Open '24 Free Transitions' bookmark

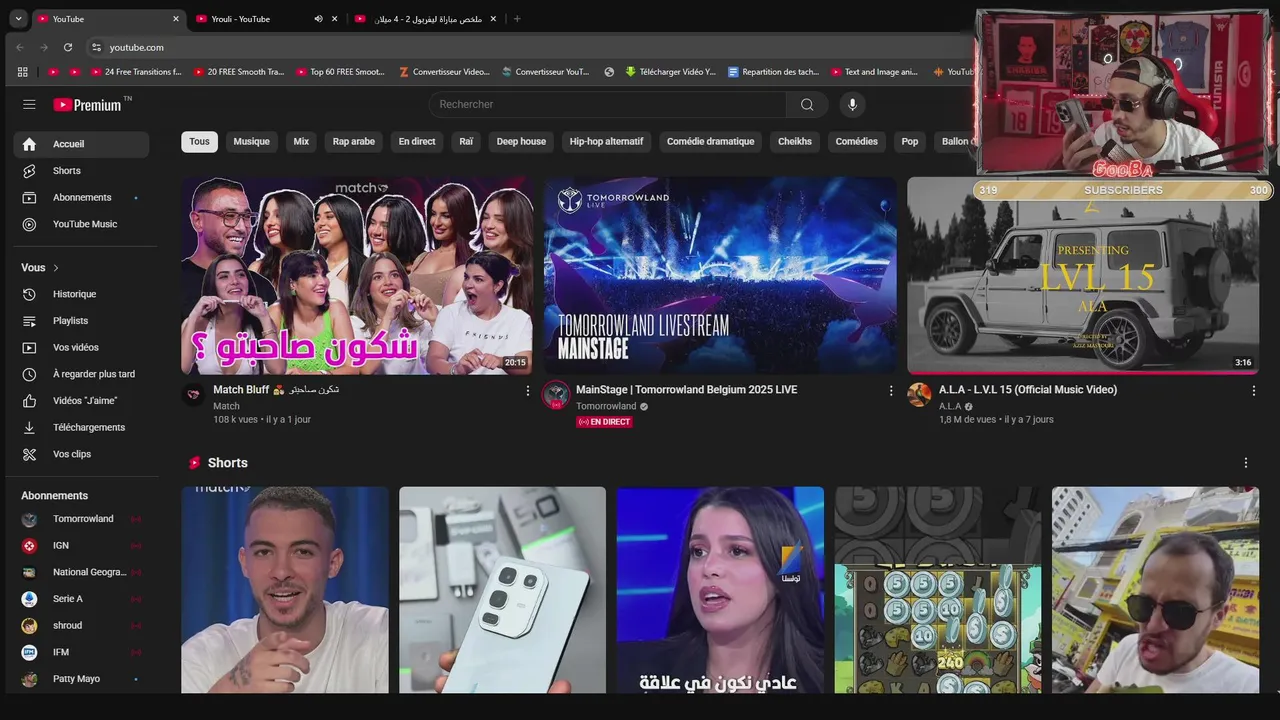pos(136,72)
